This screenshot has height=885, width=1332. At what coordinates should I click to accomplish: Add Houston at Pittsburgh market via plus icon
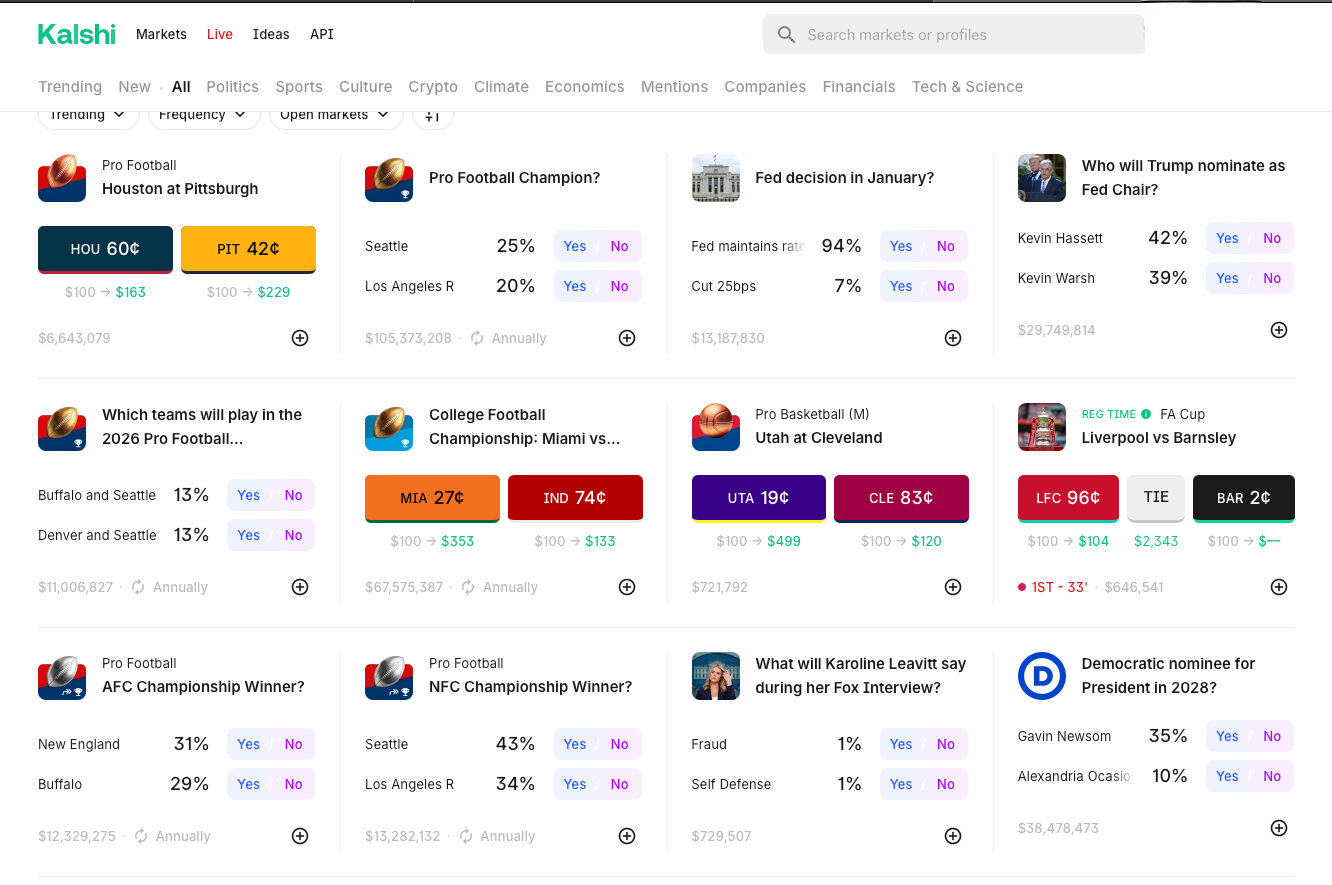300,338
